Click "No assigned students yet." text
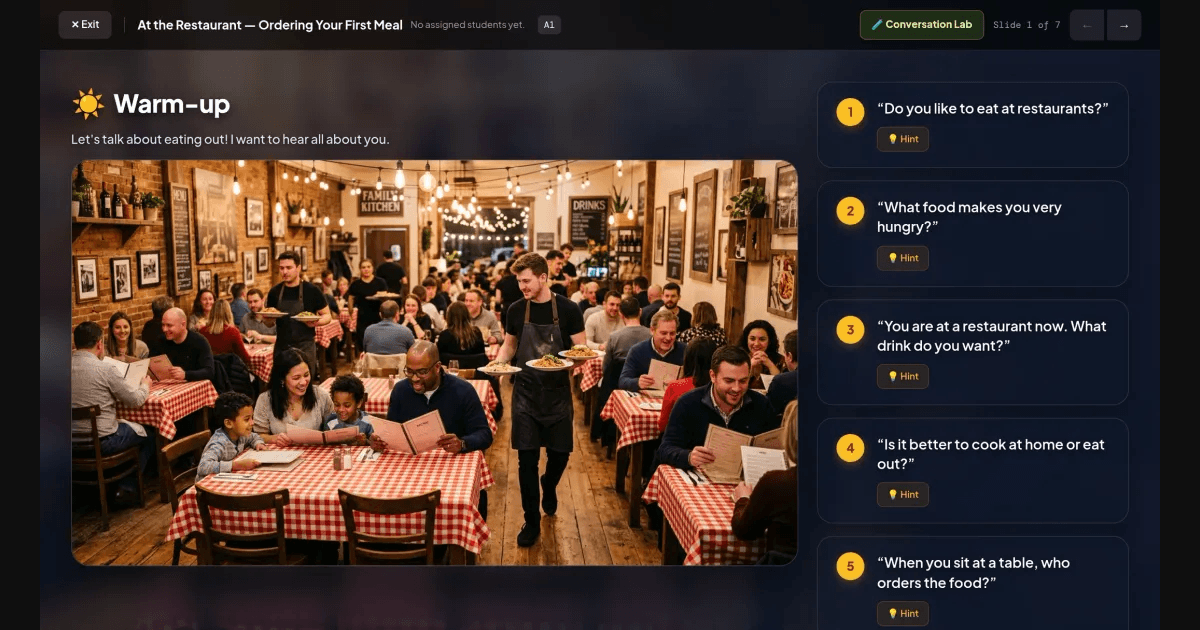This screenshot has height=630, width=1200. coord(467,25)
